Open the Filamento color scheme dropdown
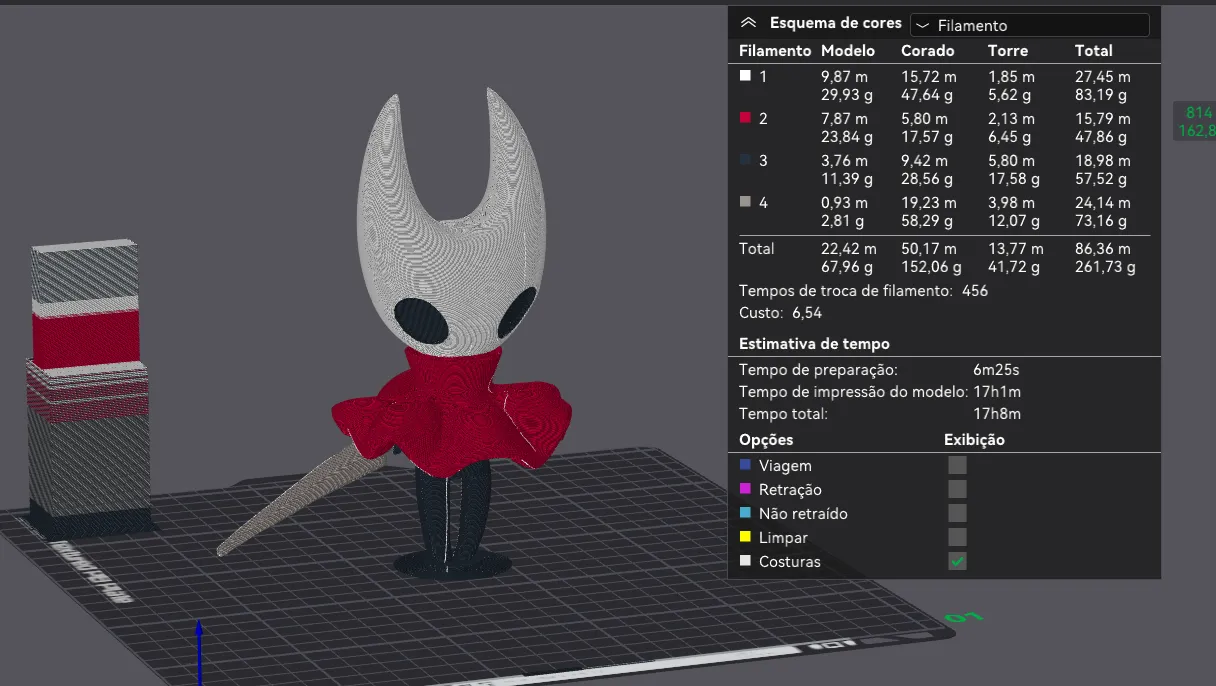 click(1029, 25)
